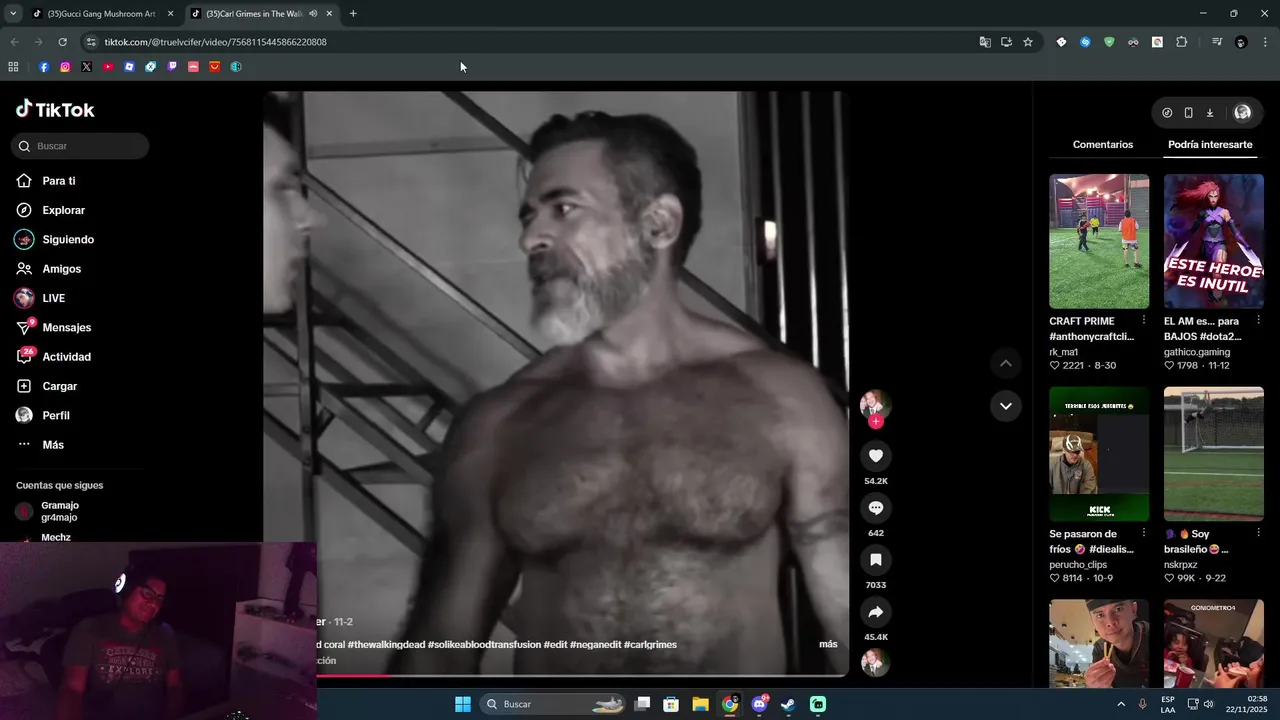Viewport: 1280px width, 720px height.
Task: Open the comments bubble icon under 54.2K
Action: [876, 508]
